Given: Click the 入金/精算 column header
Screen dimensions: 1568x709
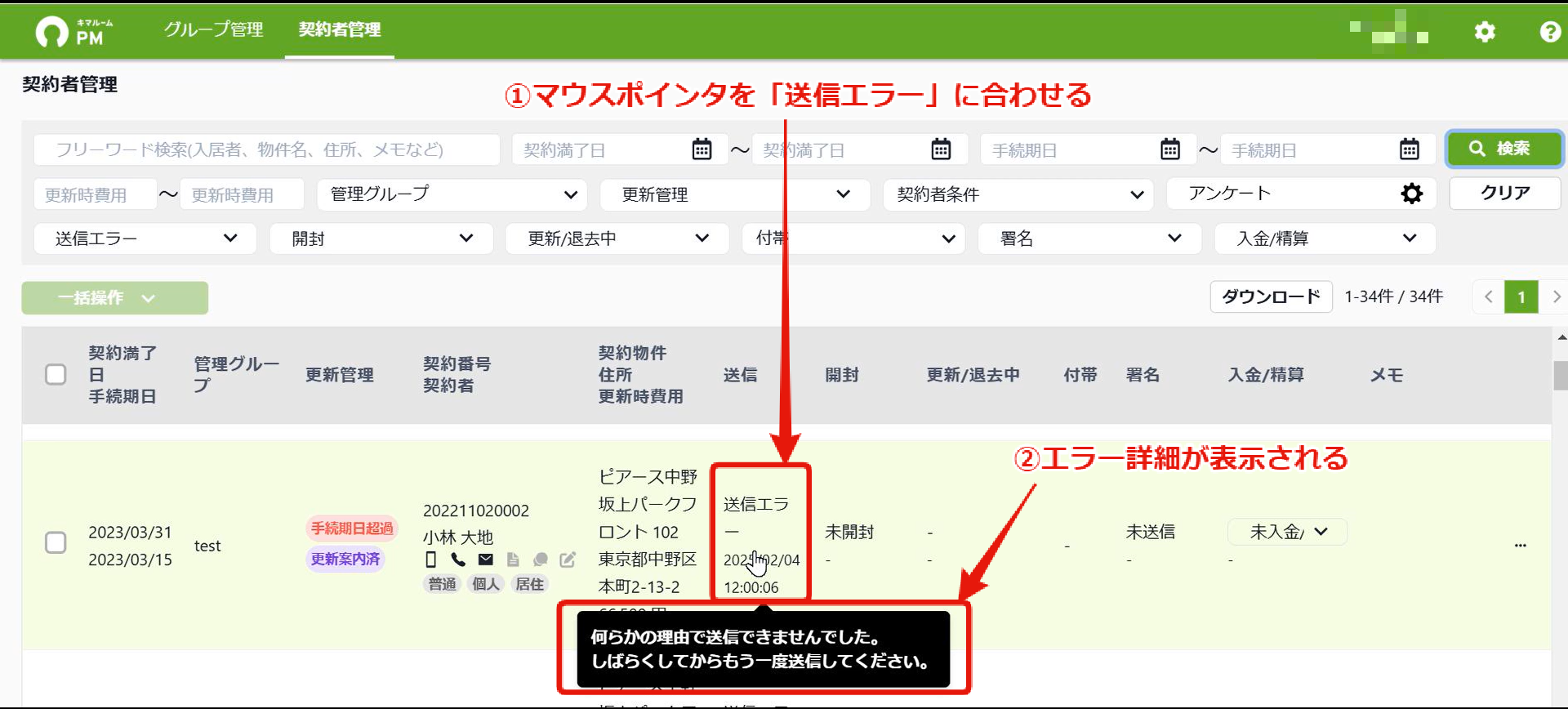Looking at the screenshot, I should coord(1266,374).
